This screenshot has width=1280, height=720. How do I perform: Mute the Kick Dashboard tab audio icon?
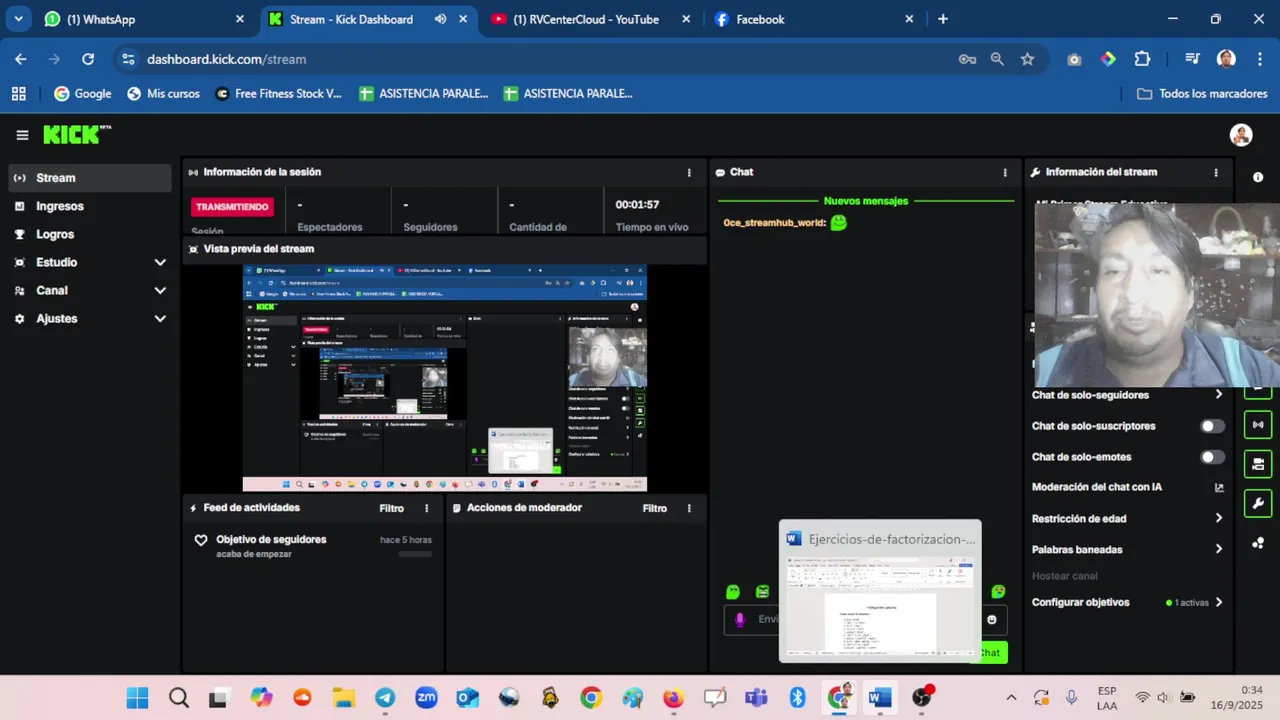point(440,19)
